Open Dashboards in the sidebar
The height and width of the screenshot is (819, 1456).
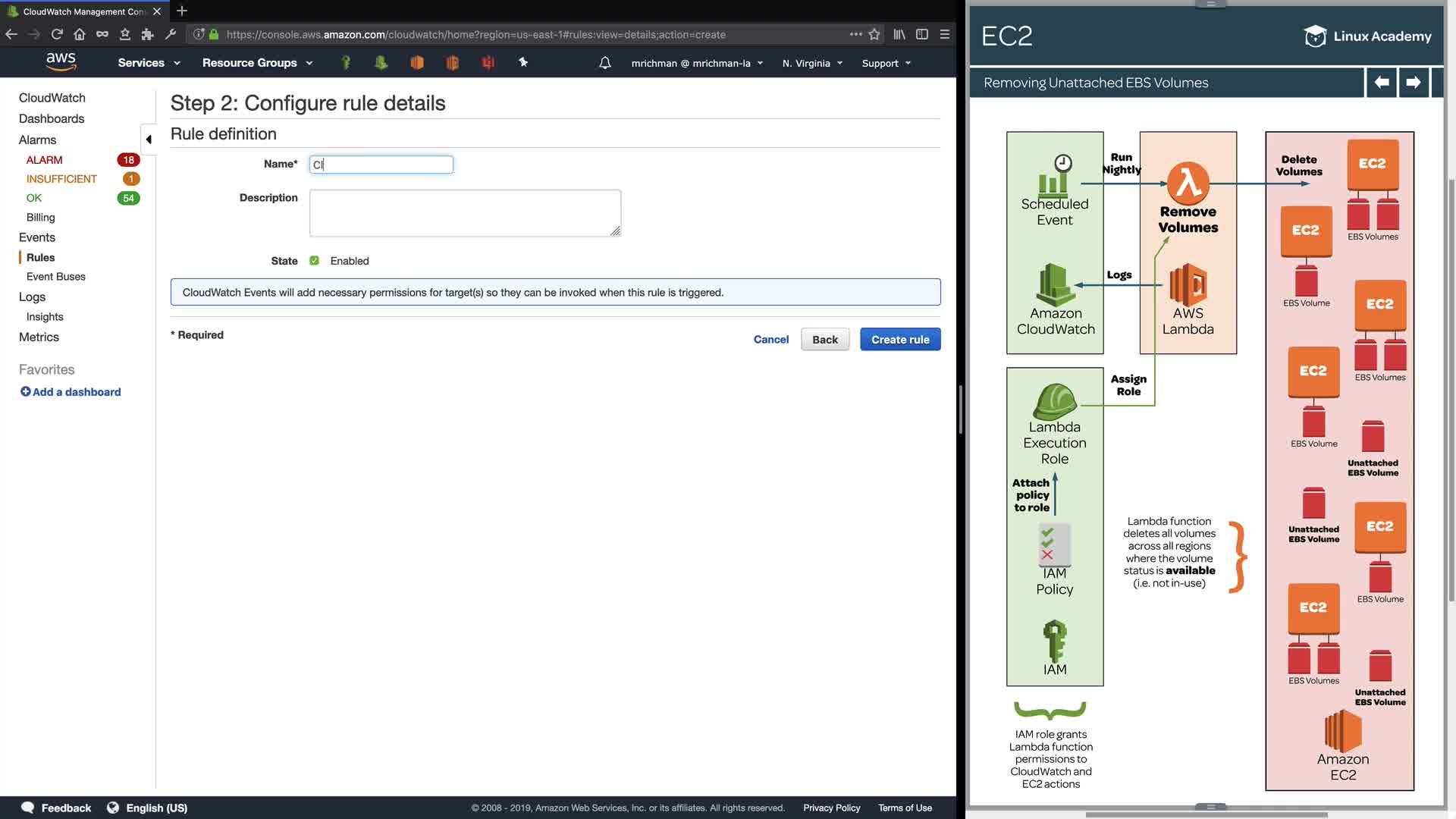52,118
